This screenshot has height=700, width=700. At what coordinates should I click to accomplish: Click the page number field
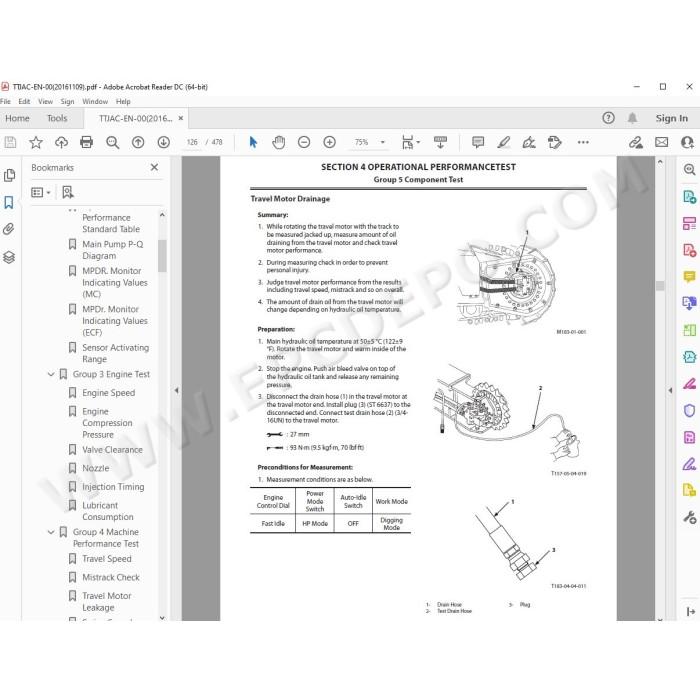tap(192, 142)
